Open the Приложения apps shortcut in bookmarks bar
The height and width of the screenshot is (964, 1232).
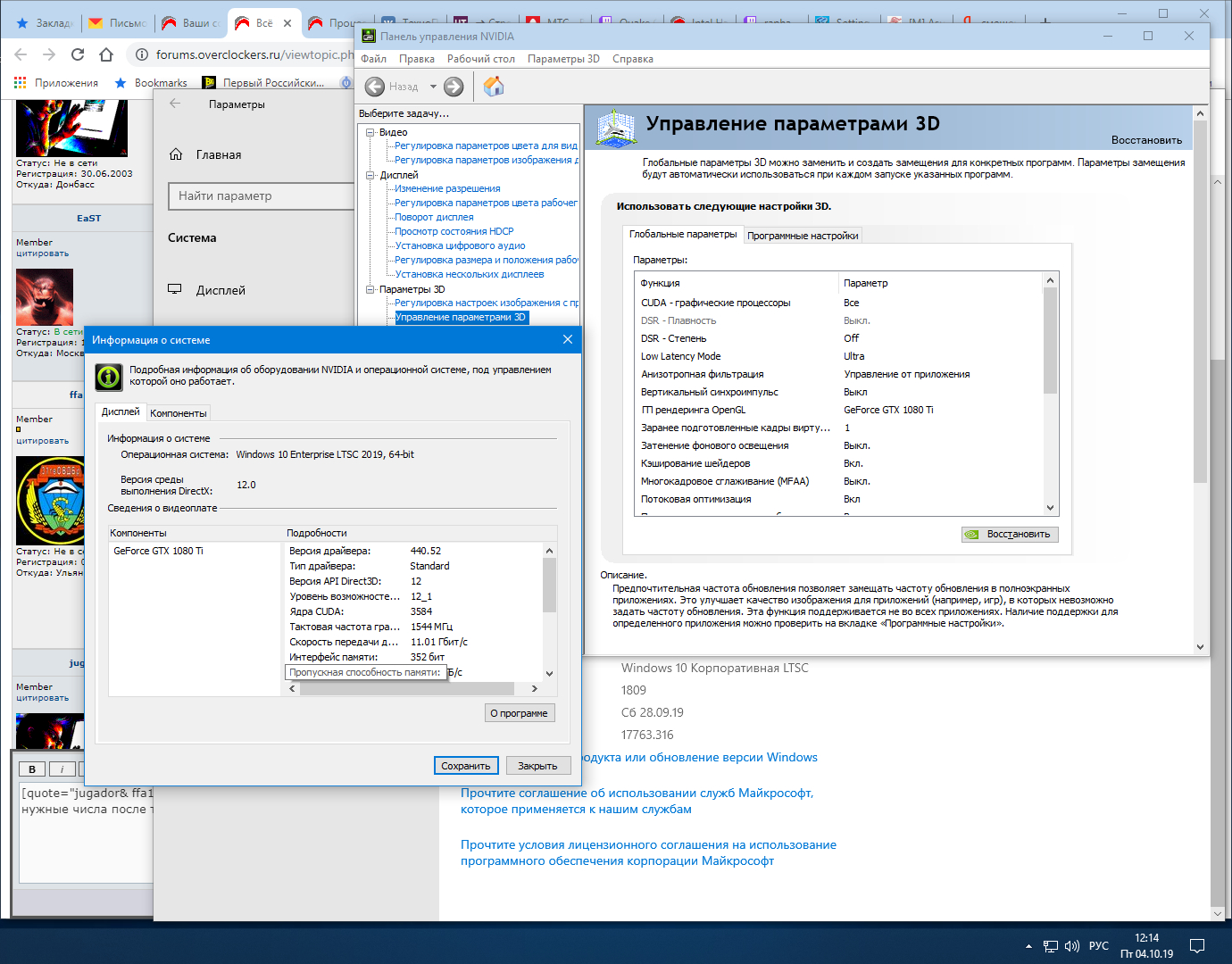(56, 83)
